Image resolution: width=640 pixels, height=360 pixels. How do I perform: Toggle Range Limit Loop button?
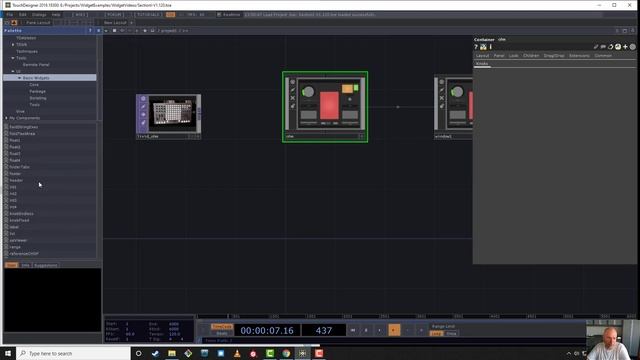coord(436,333)
